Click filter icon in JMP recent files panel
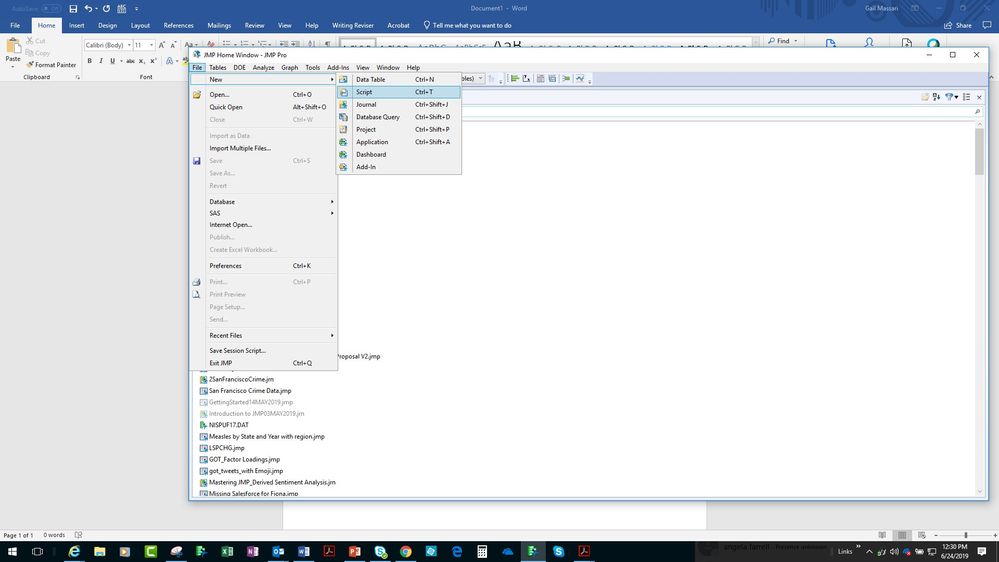This screenshot has height=562, width=999. [x=951, y=97]
